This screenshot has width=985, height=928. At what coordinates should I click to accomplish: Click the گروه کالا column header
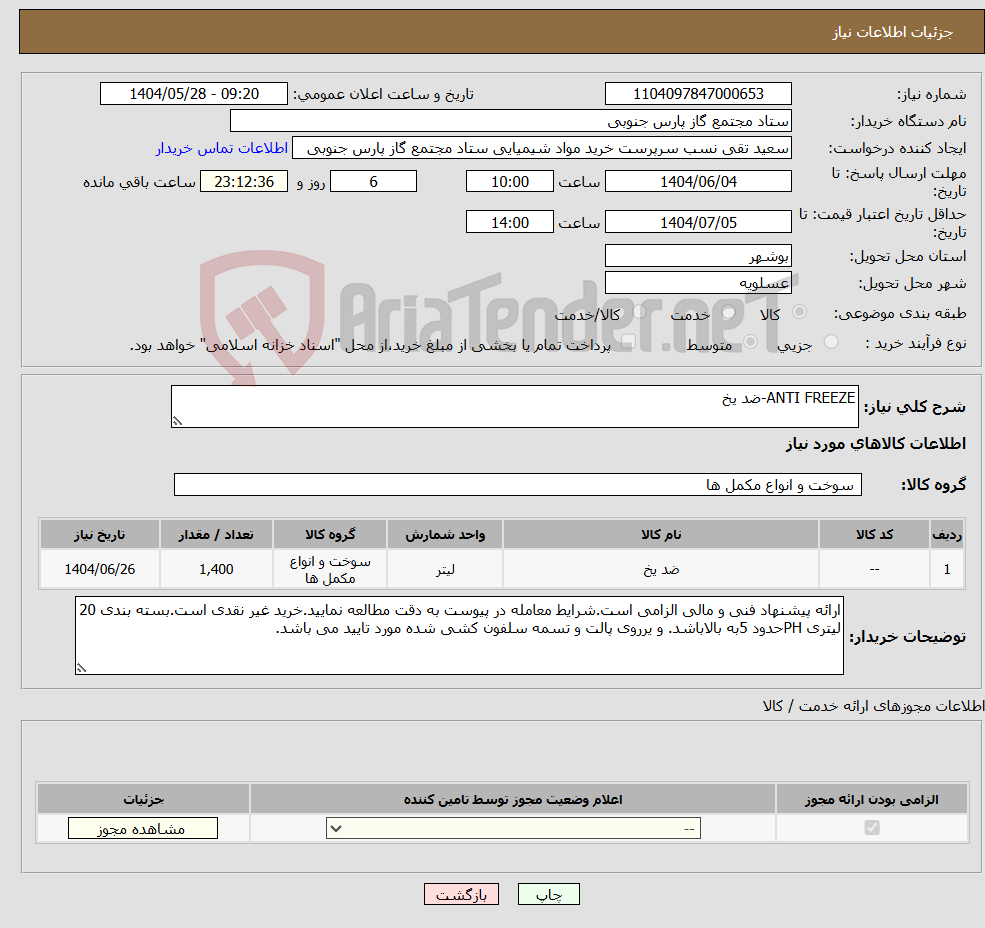pyautogui.click(x=330, y=534)
